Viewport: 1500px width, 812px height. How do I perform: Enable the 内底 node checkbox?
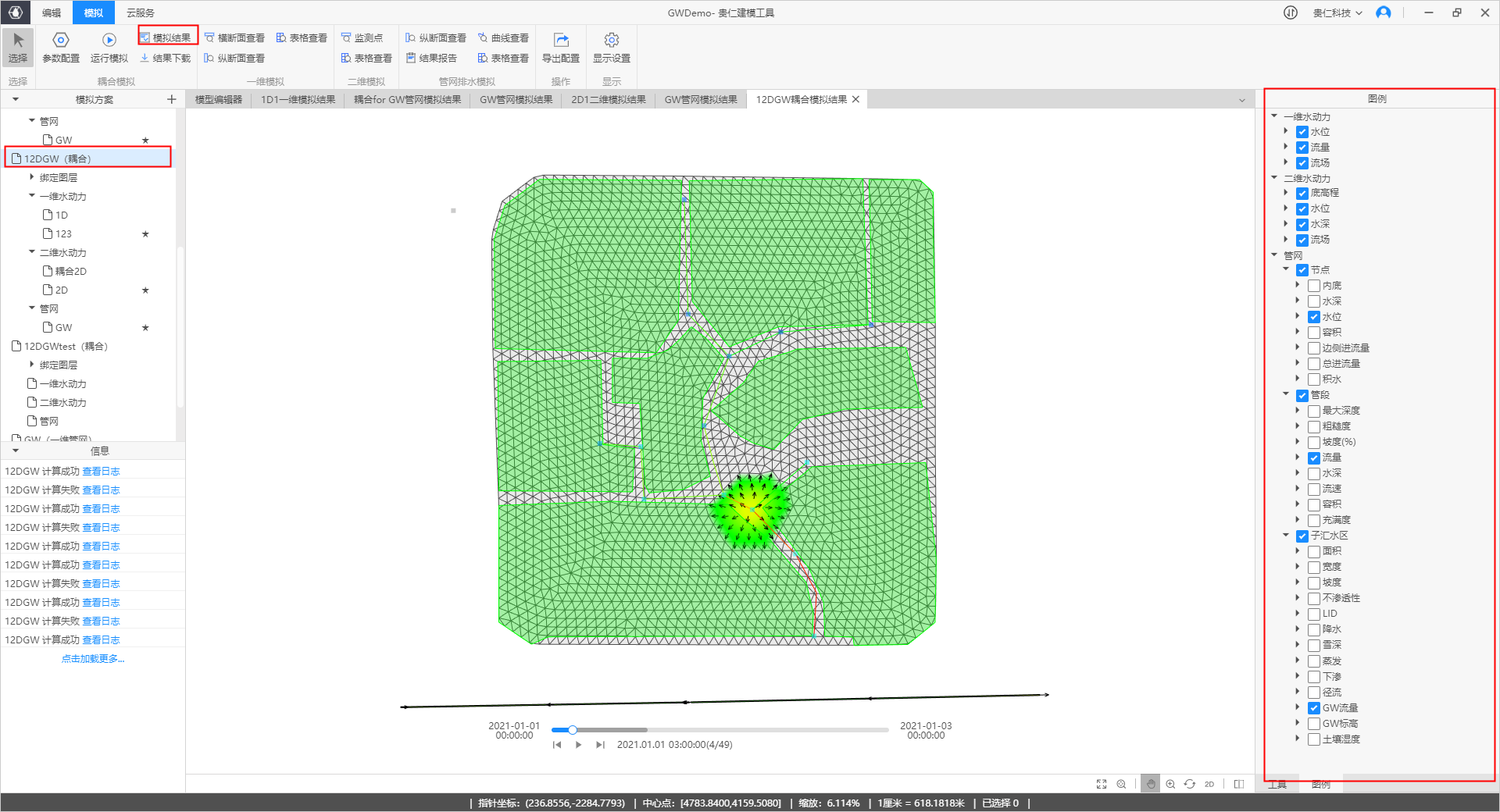pos(1314,286)
